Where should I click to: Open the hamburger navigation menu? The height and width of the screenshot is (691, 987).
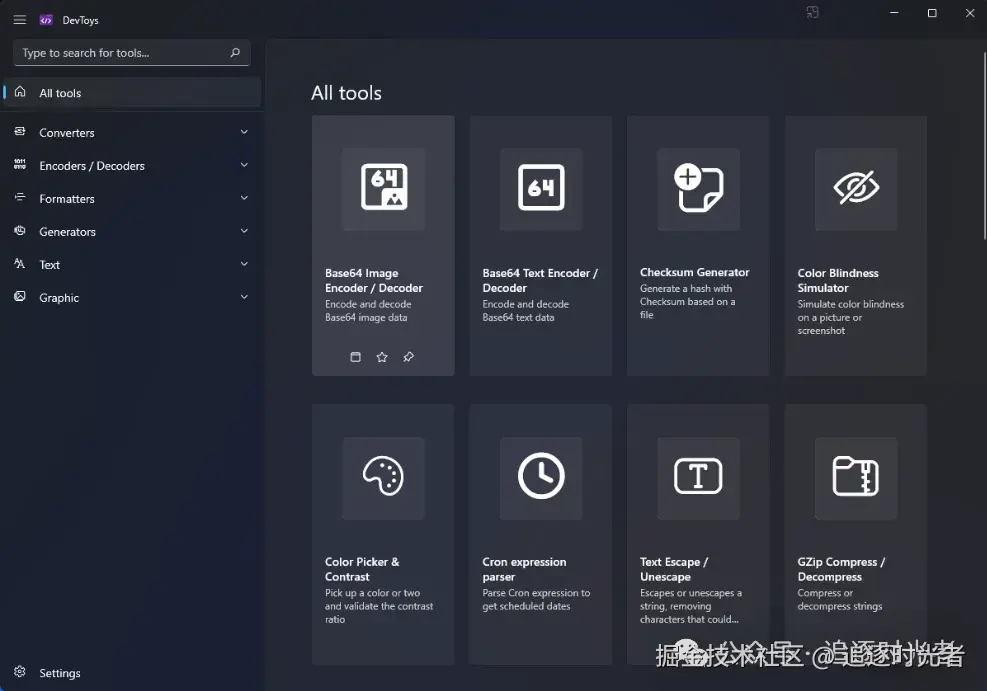click(x=20, y=20)
